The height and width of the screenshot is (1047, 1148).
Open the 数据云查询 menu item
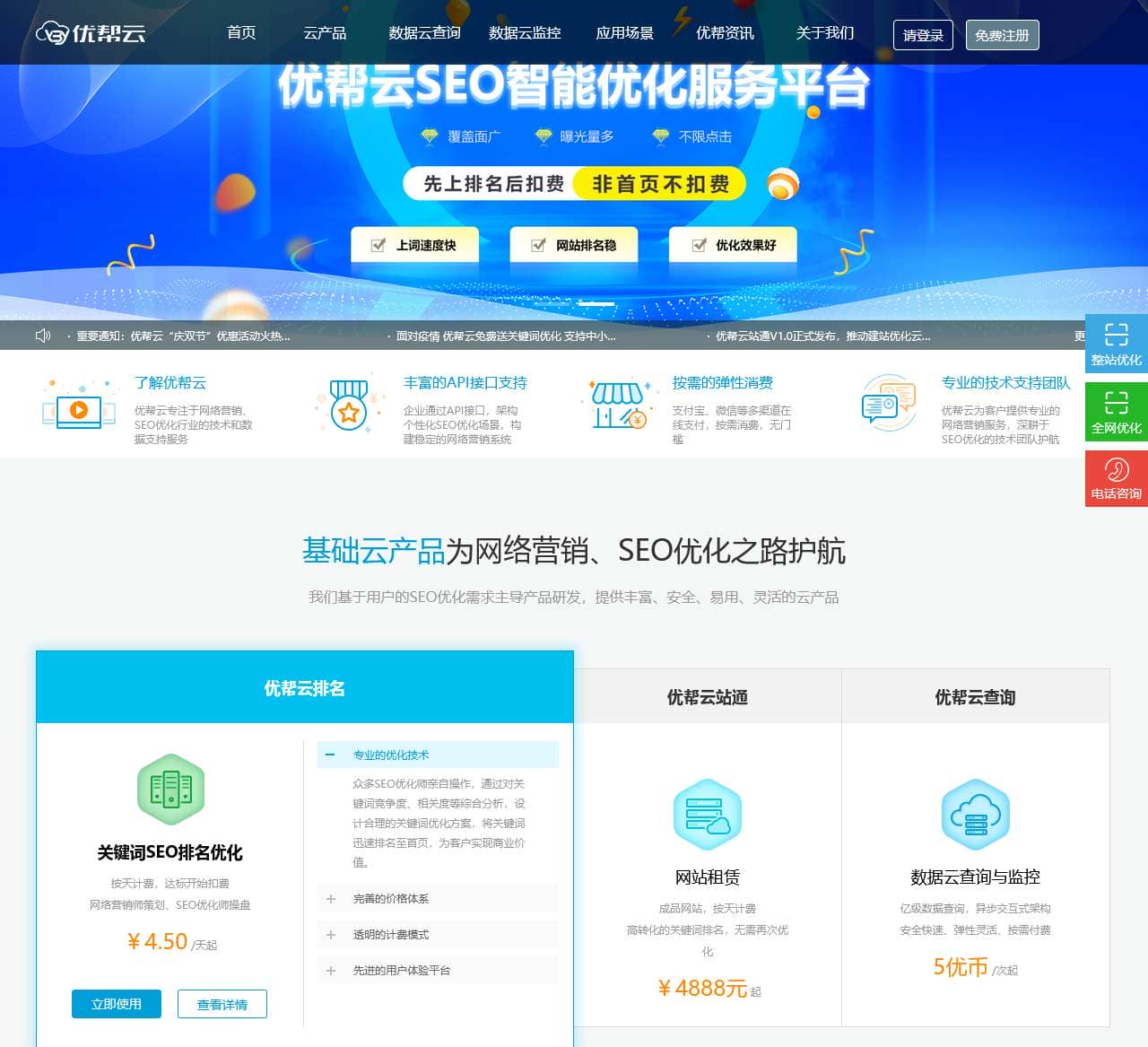tap(424, 32)
